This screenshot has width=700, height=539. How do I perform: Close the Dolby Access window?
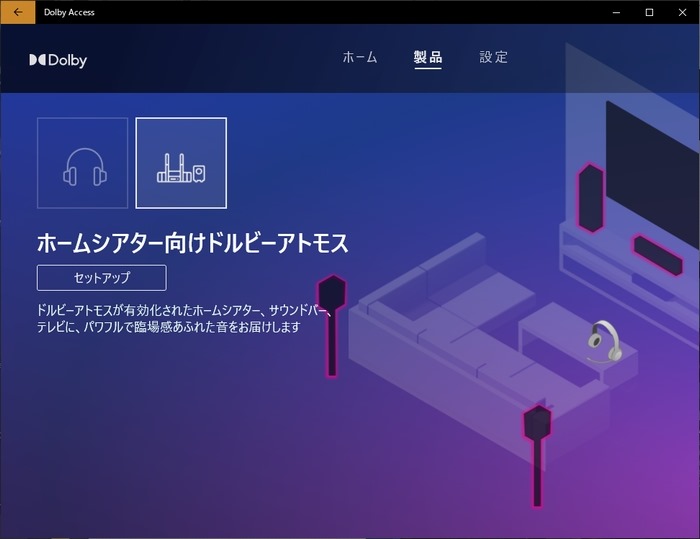click(683, 13)
